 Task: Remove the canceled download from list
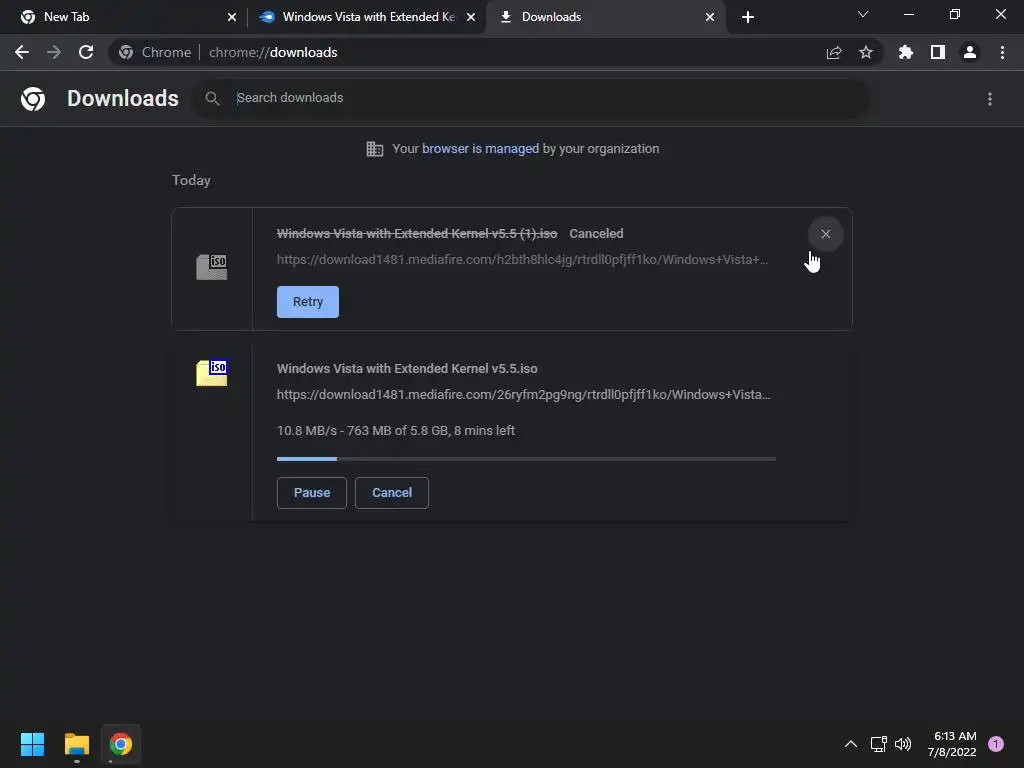pyautogui.click(x=825, y=234)
